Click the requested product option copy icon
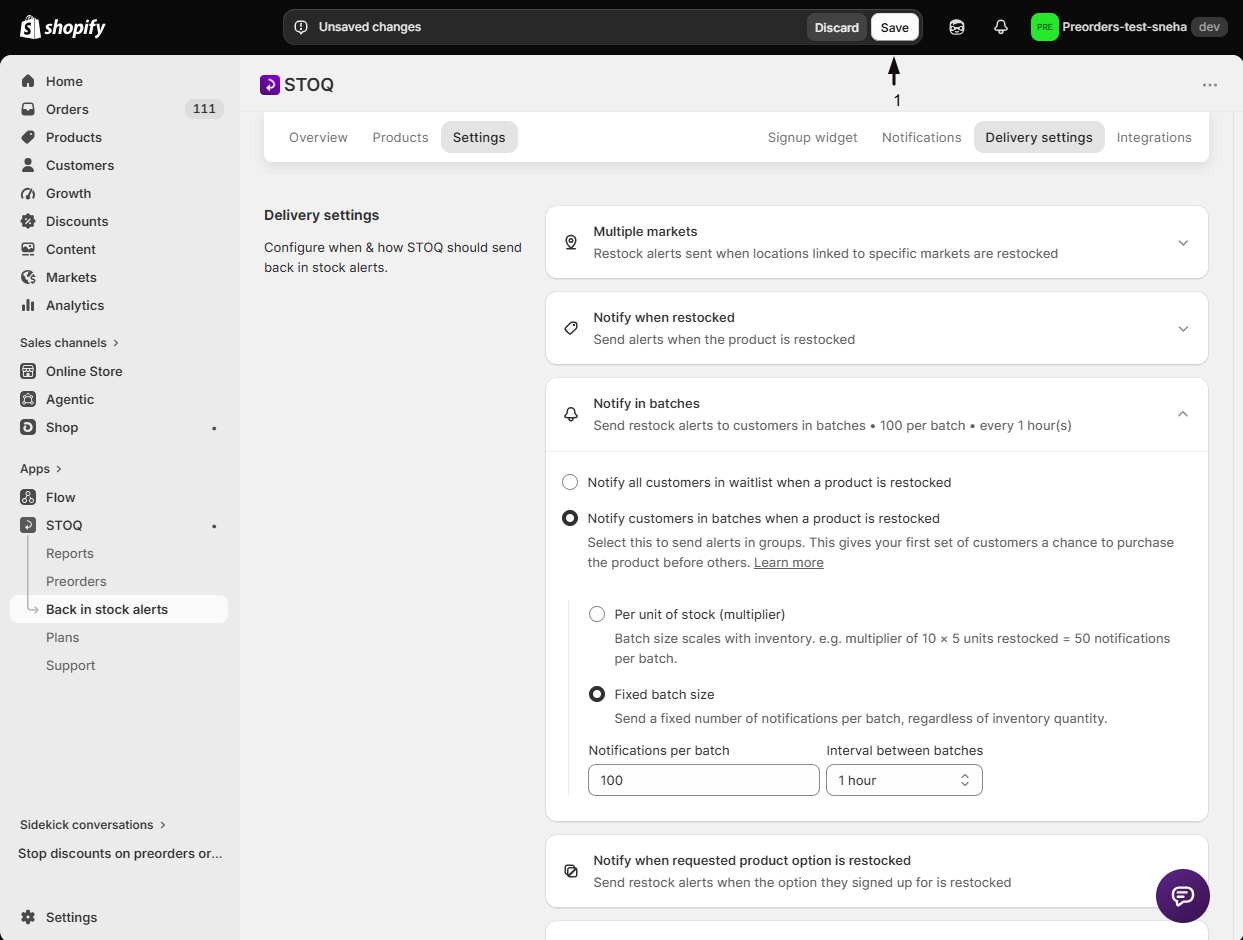This screenshot has height=940, width=1243. click(571, 871)
